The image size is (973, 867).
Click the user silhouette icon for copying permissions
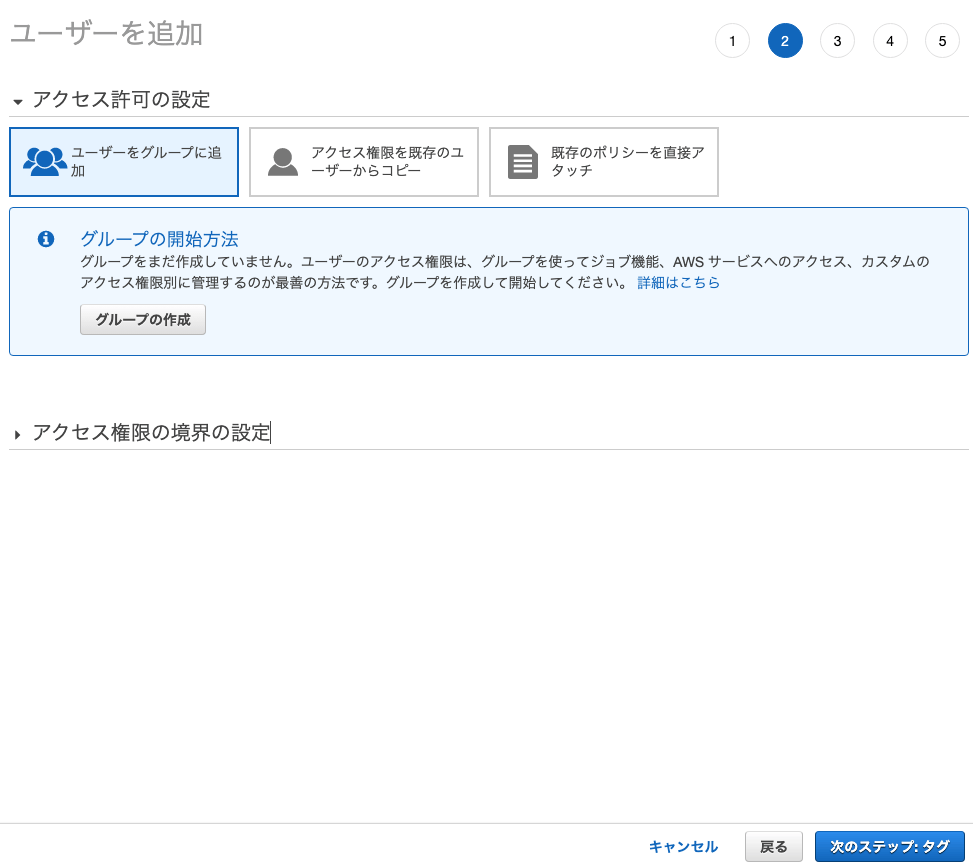tap(283, 161)
